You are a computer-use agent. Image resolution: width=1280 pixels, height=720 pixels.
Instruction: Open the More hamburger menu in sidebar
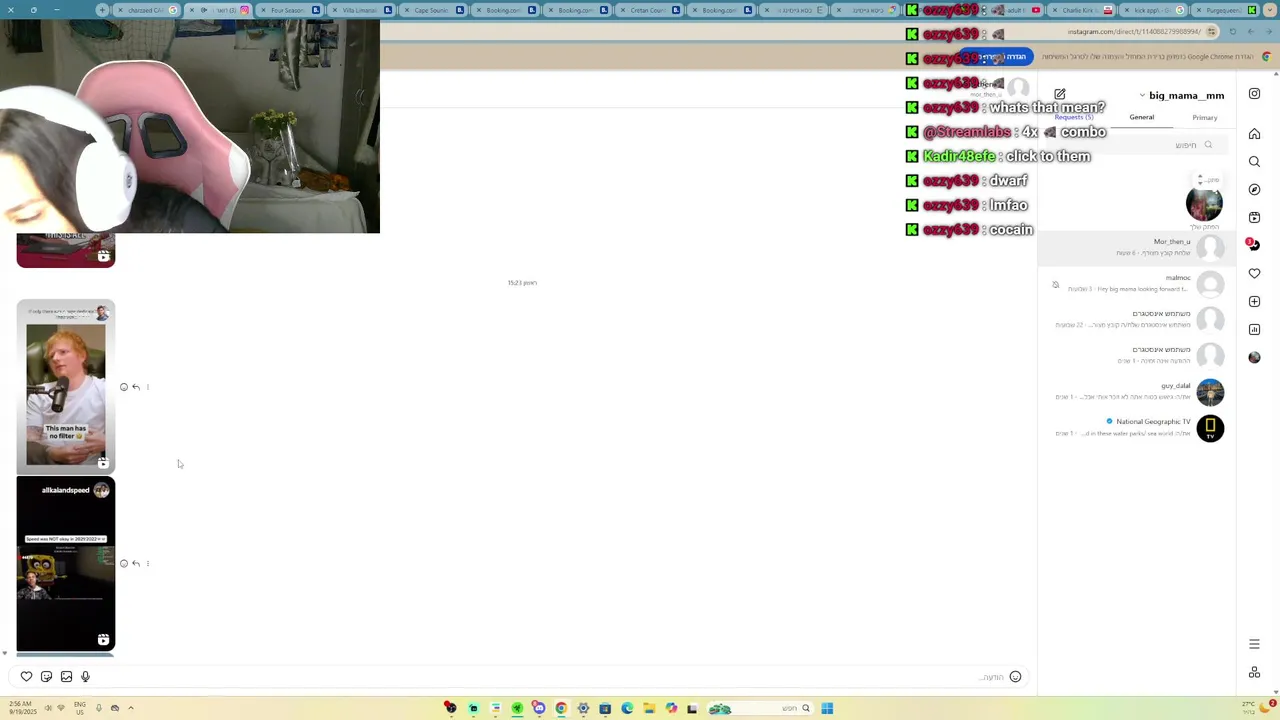1254,644
